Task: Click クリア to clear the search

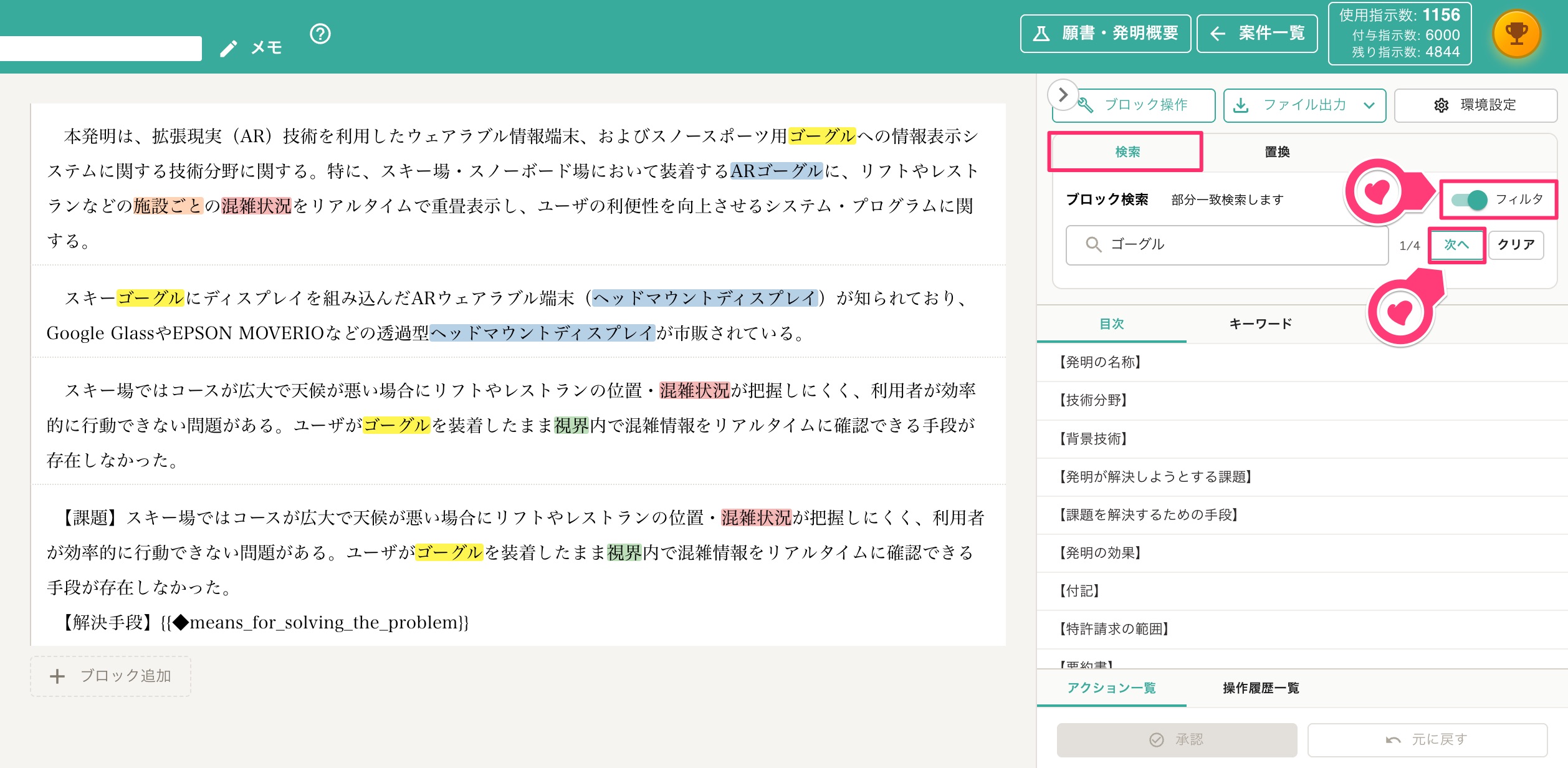Action: click(1516, 245)
